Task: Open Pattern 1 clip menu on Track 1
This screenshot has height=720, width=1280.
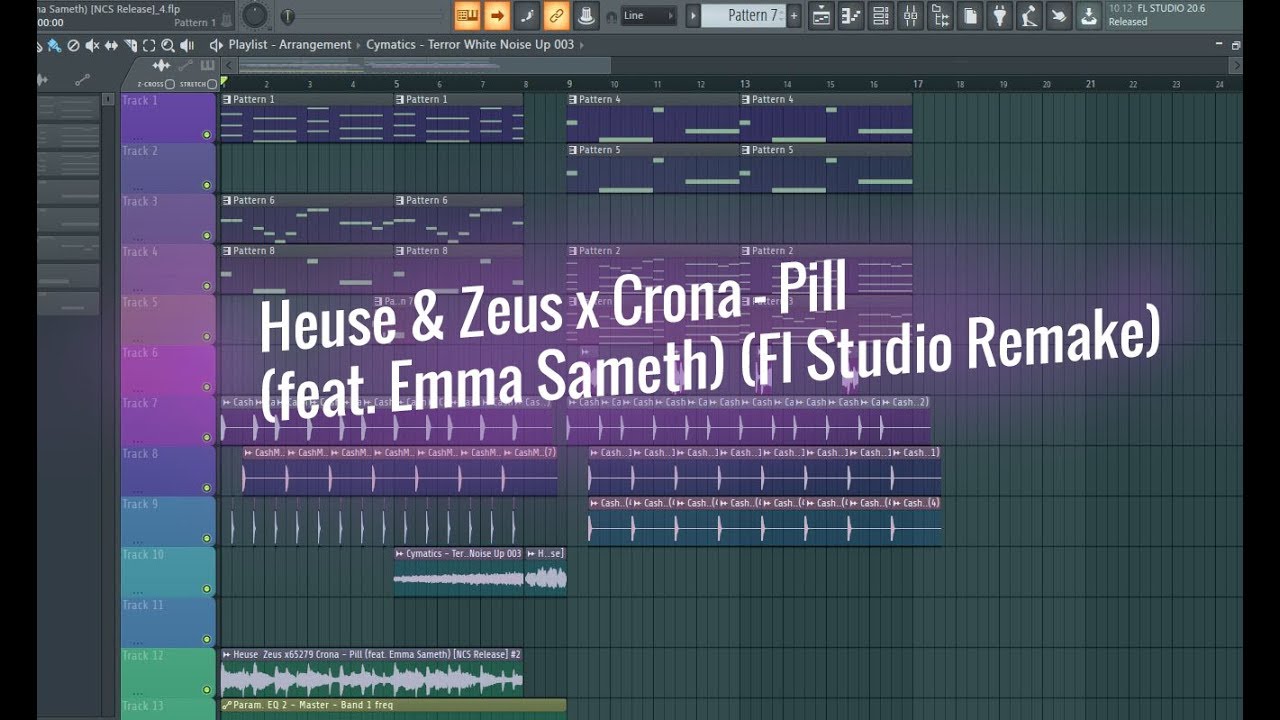Action: (227, 99)
